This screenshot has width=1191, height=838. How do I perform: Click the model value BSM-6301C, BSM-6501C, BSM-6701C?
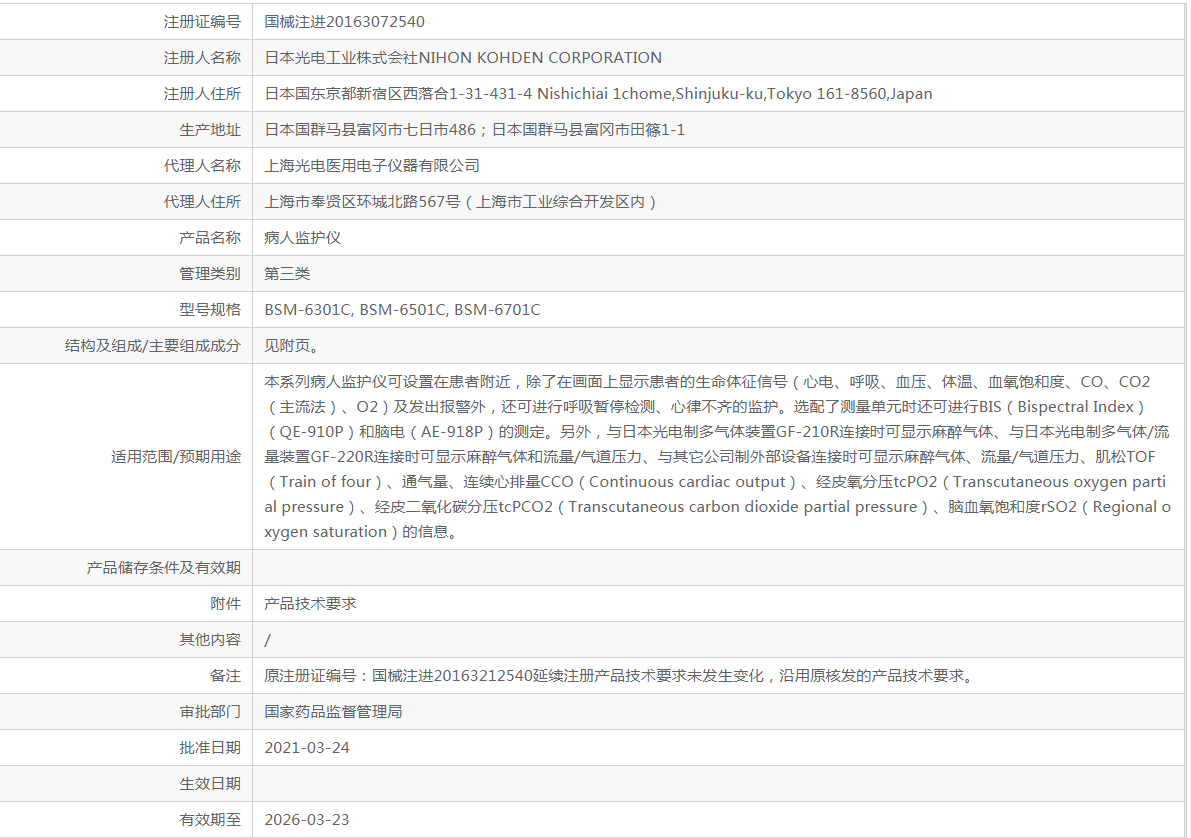[x=403, y=310]
